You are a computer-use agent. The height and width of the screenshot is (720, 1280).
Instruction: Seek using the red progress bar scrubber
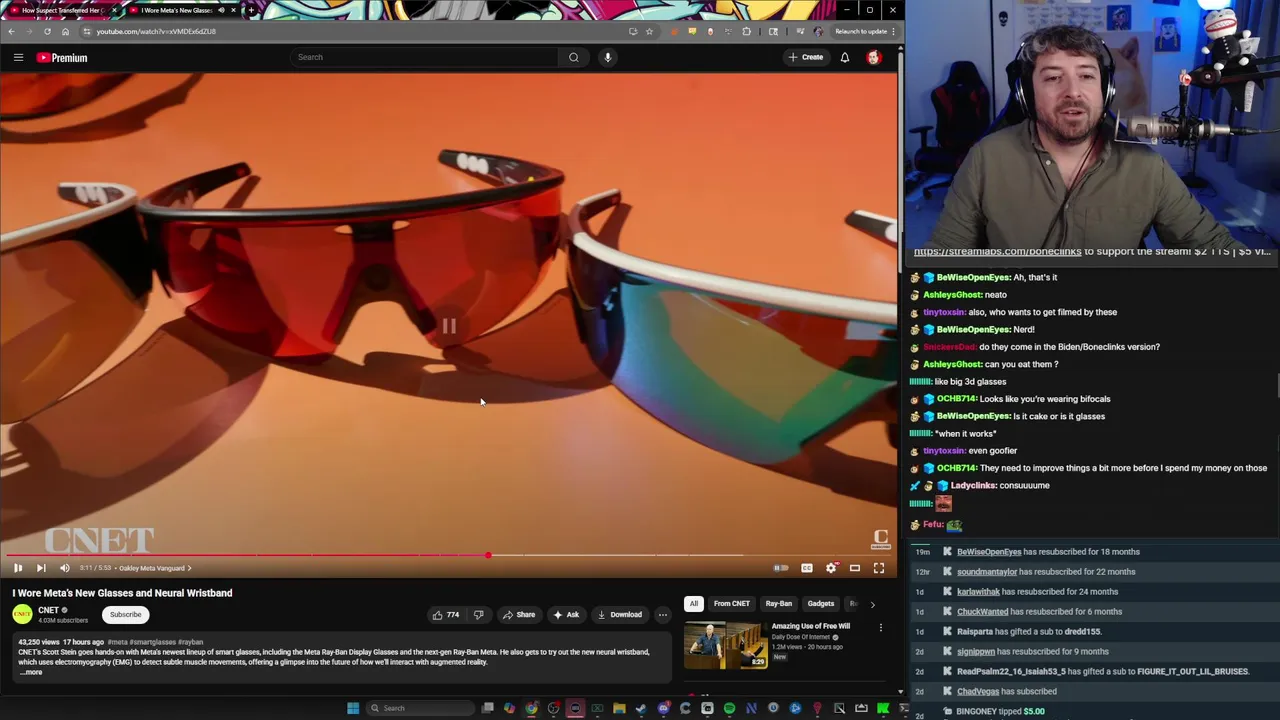pos(488,555)
